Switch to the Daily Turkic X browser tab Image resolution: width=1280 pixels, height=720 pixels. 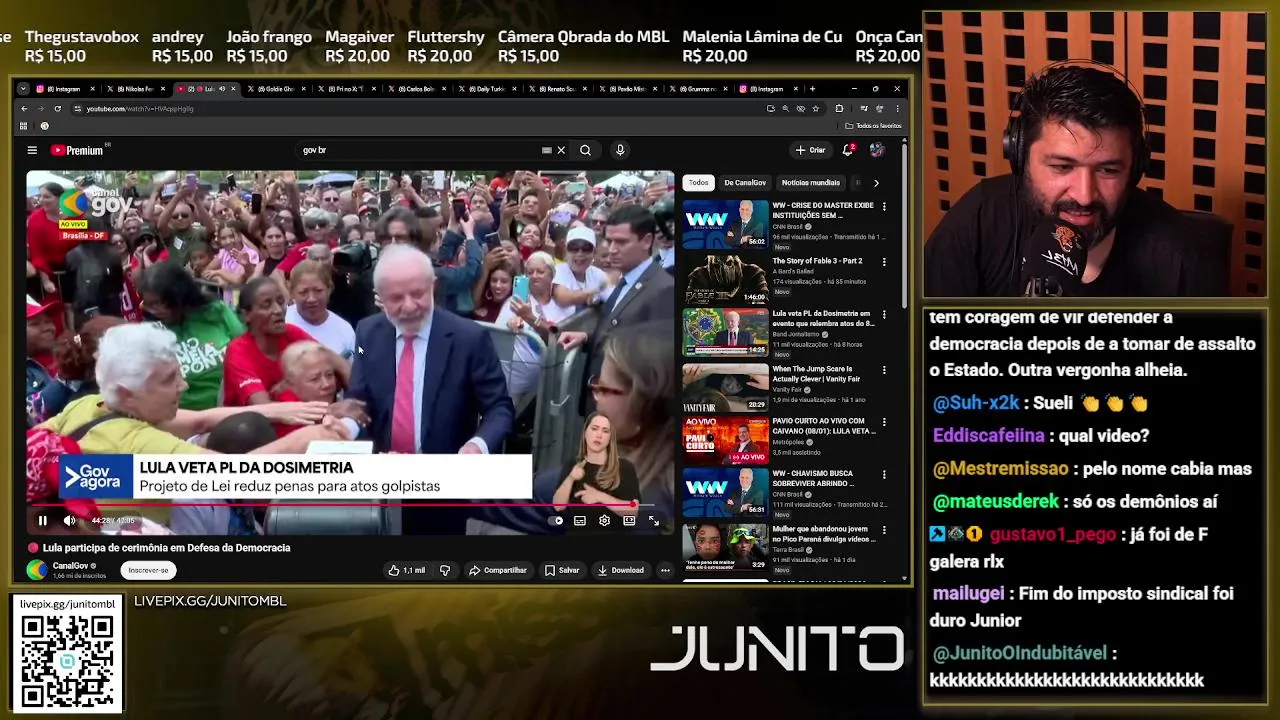coord(487,89)
